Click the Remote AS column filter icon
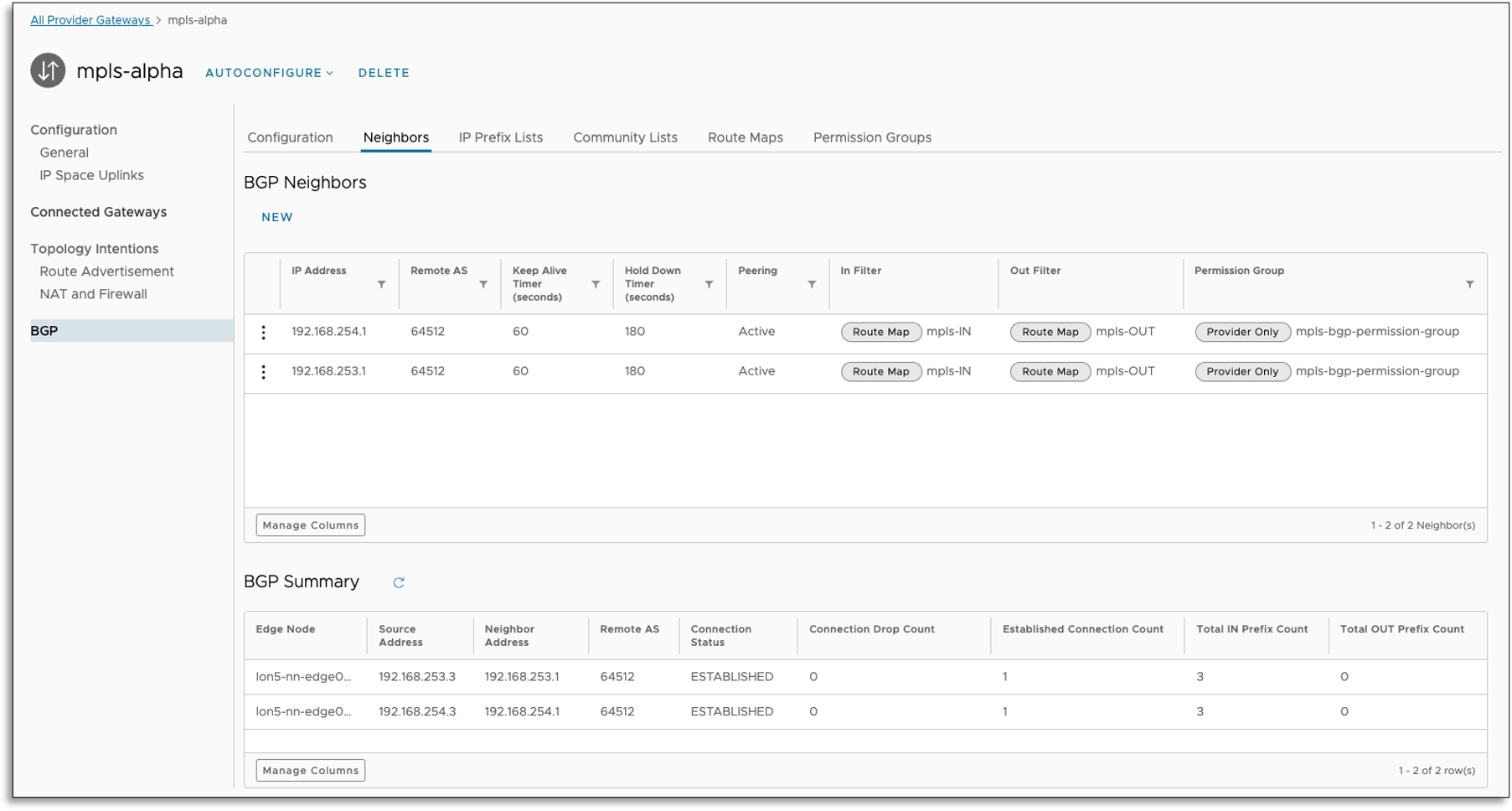This screenshot has width=1512, height=811. [x=483, y=285]
